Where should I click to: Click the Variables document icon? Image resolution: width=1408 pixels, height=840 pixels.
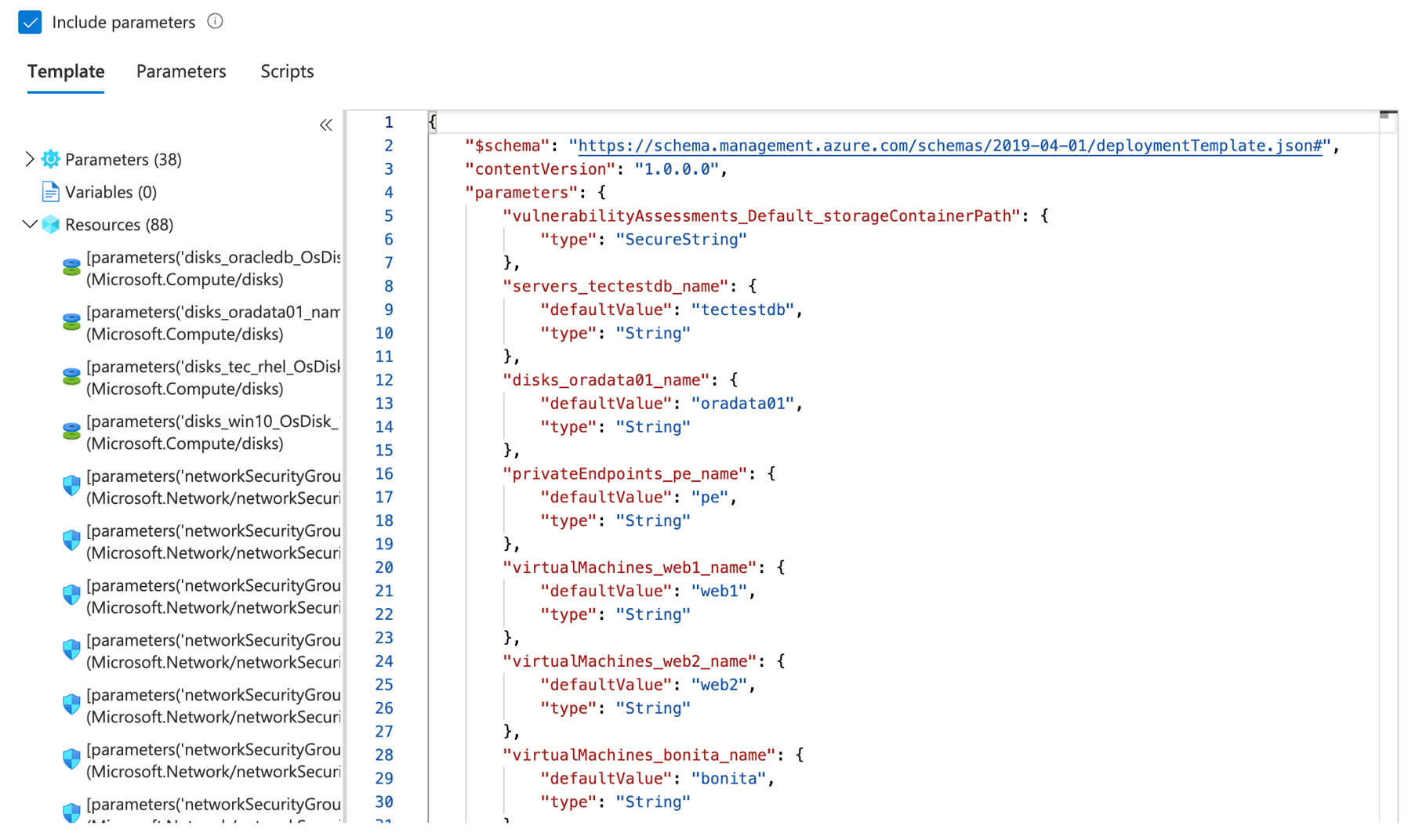[x=51, y=192]
